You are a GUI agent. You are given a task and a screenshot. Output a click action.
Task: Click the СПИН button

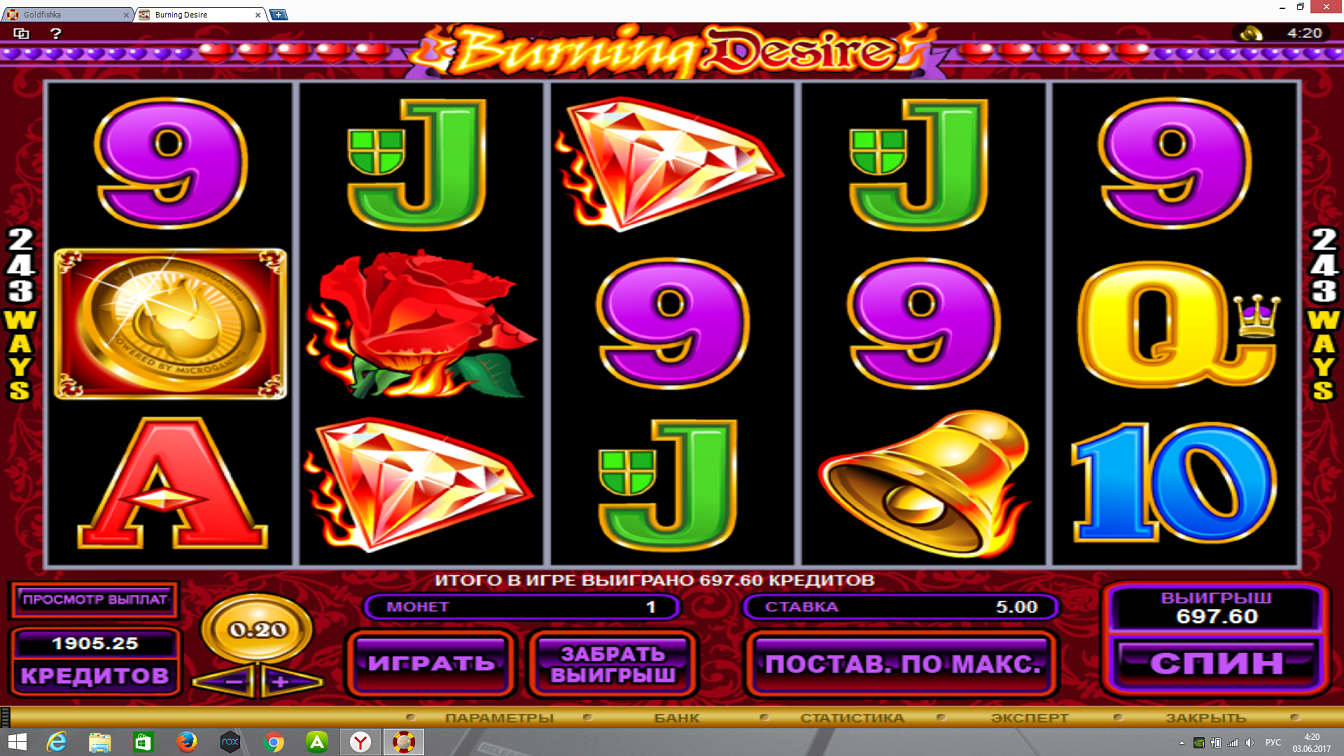1217,663
